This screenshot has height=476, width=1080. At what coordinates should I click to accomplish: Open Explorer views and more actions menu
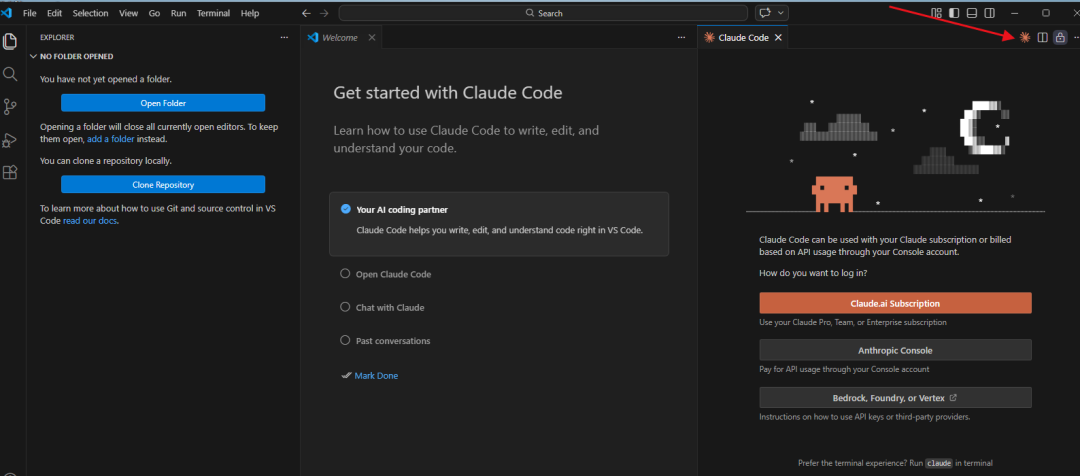[284, 37]
